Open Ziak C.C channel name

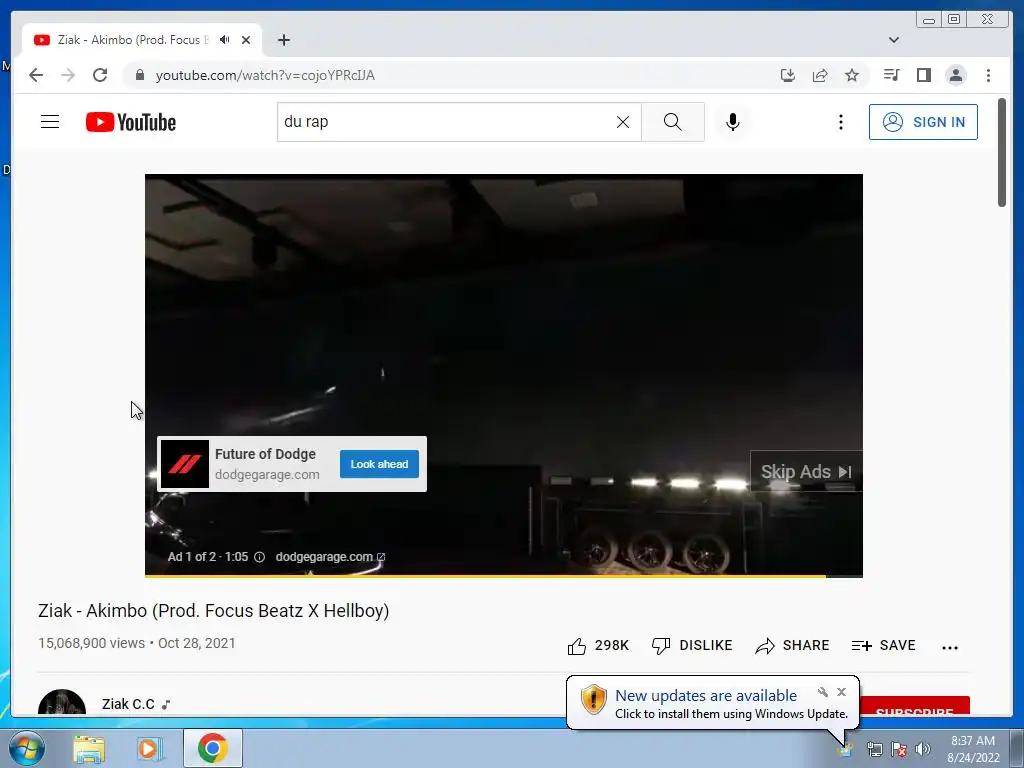[x=128, y=704]
